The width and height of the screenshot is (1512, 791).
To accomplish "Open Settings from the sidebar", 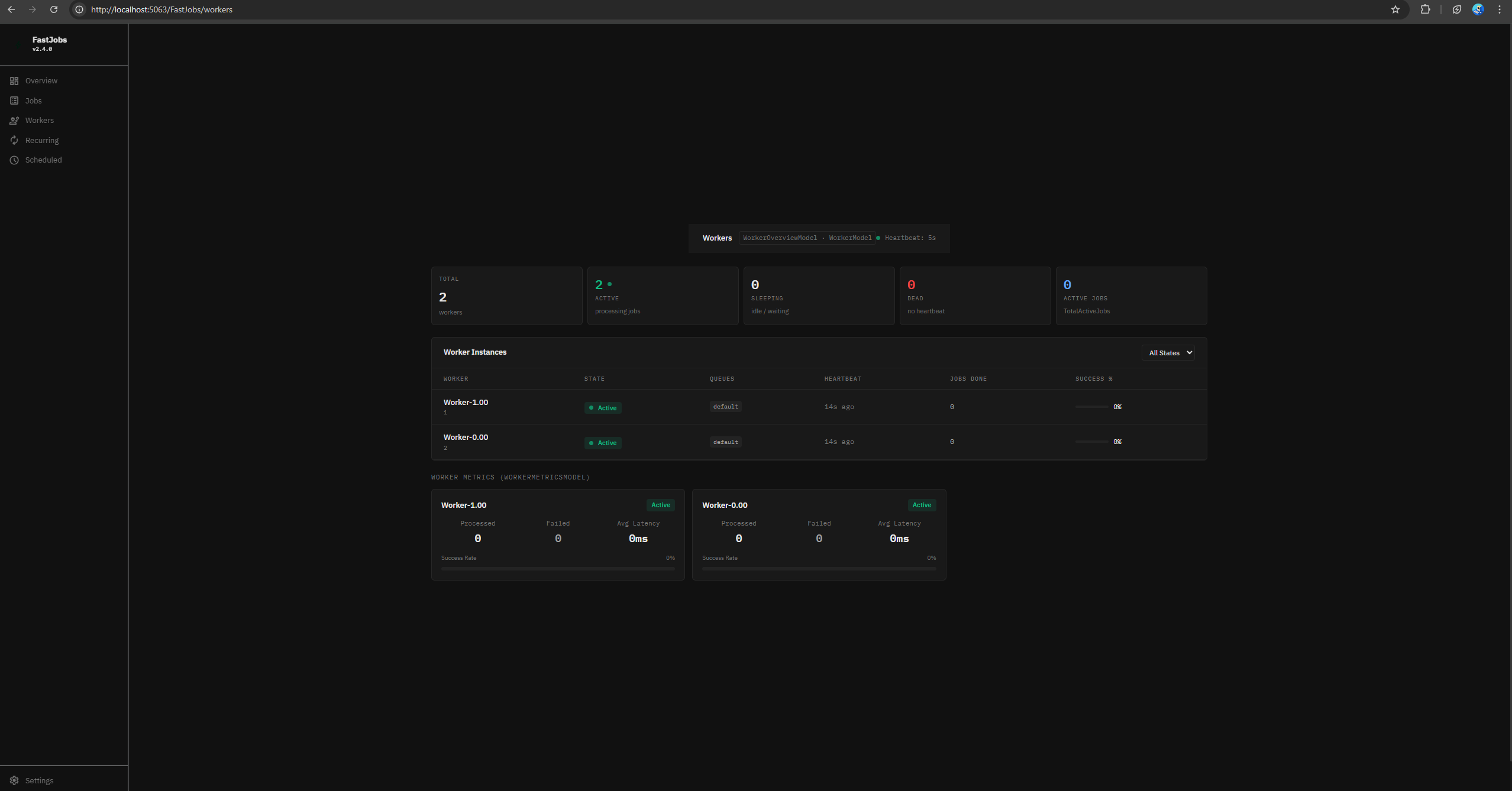I will [x=39, y=780].
